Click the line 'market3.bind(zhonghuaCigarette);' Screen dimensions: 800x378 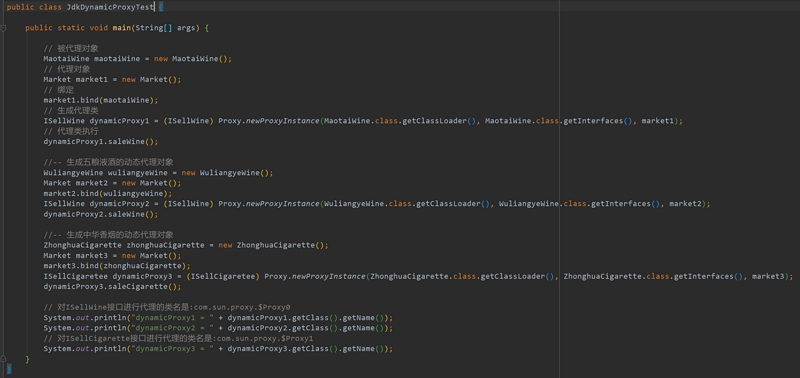[117, 266]
